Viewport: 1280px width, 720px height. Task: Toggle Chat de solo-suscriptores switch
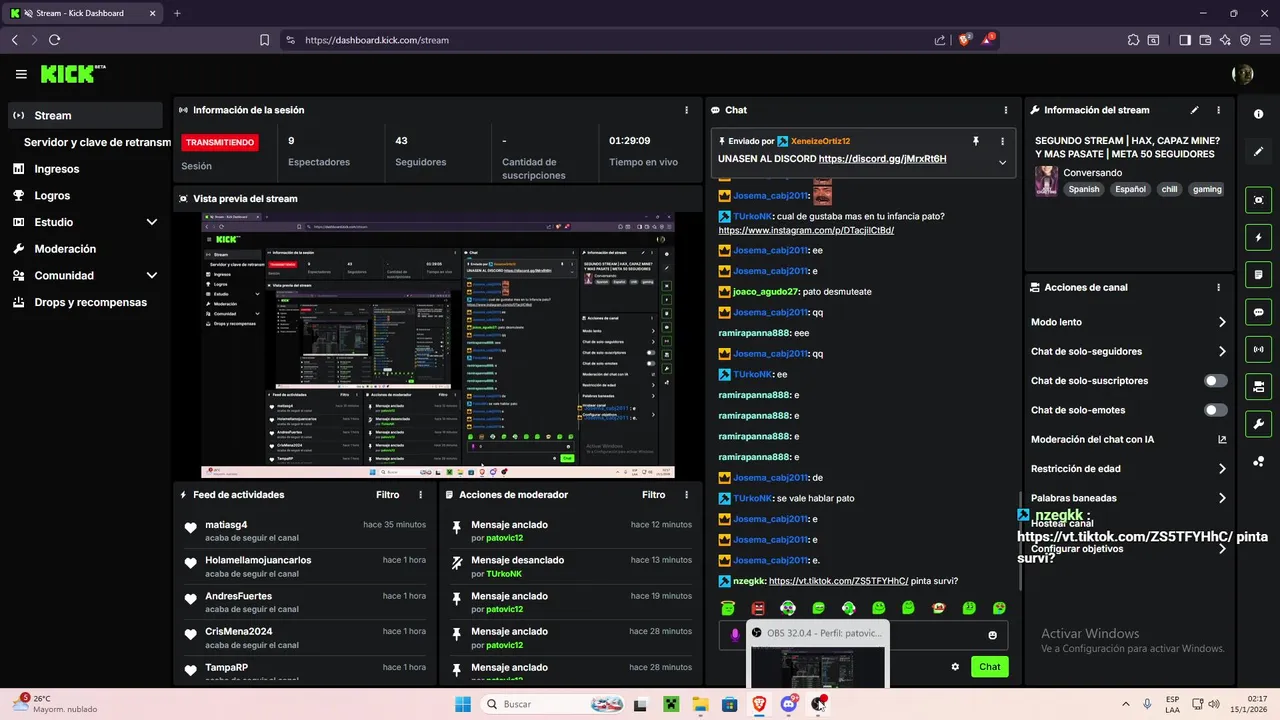1216,381
